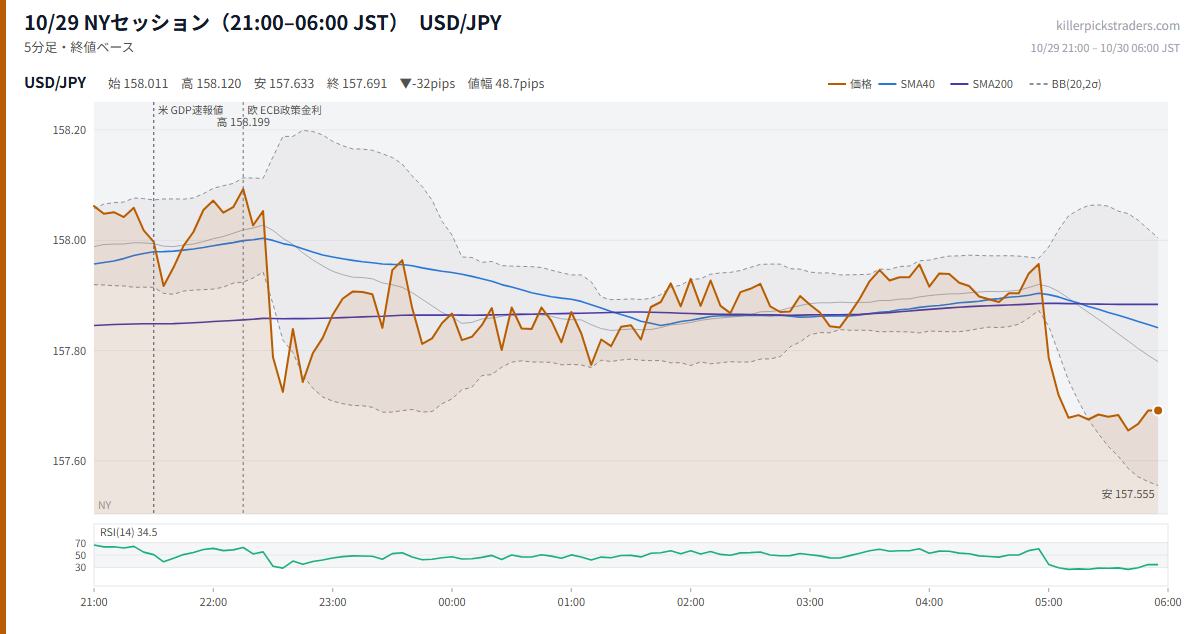This screenshot has height=634, width=1200.
Task: Click the RSI 50 level label
Action: 81,555
